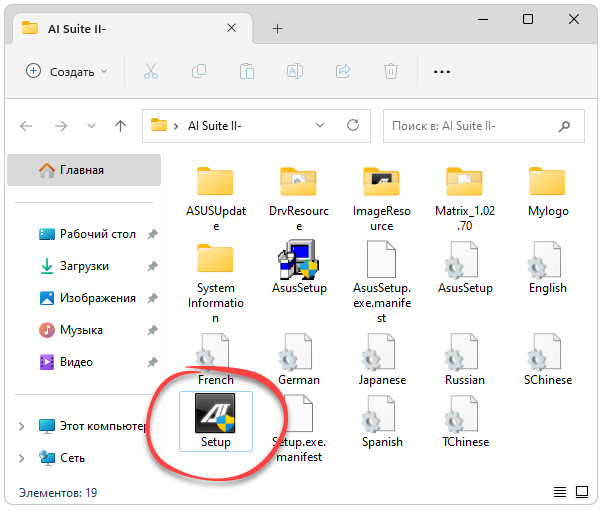Unpin Музыка using its pin icon
This screenshot has width=600, height=511.
tap(153, 330)
